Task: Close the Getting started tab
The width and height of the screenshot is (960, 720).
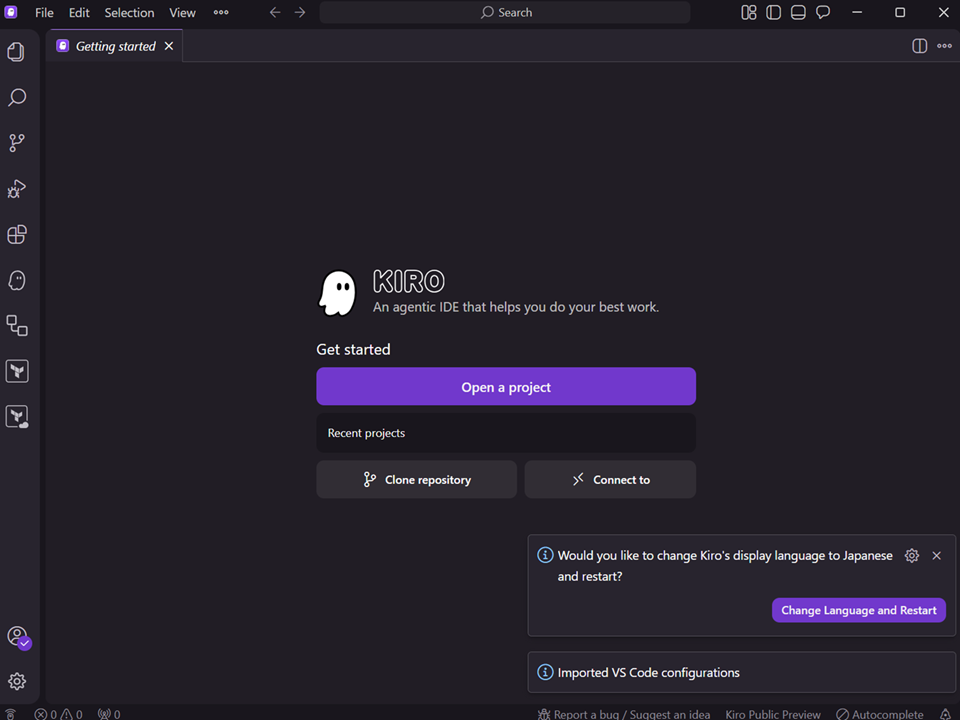Action: coord(169,46)
